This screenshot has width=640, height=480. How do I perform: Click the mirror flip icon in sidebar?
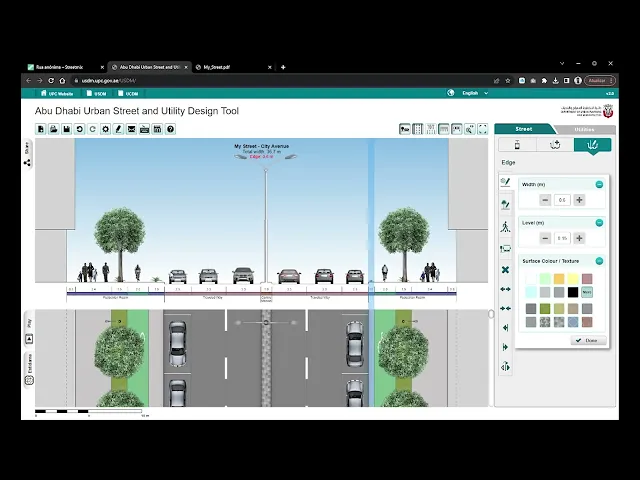click(x=505, y=367)
